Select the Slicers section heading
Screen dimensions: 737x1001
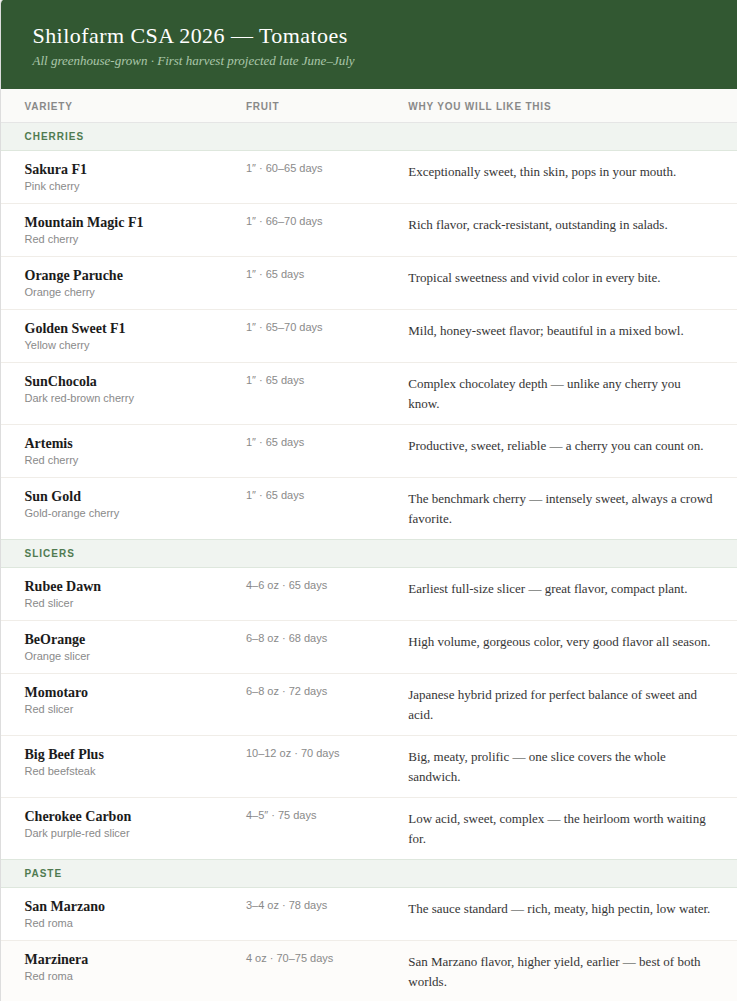pyautogui.click(x=50, y=553)
